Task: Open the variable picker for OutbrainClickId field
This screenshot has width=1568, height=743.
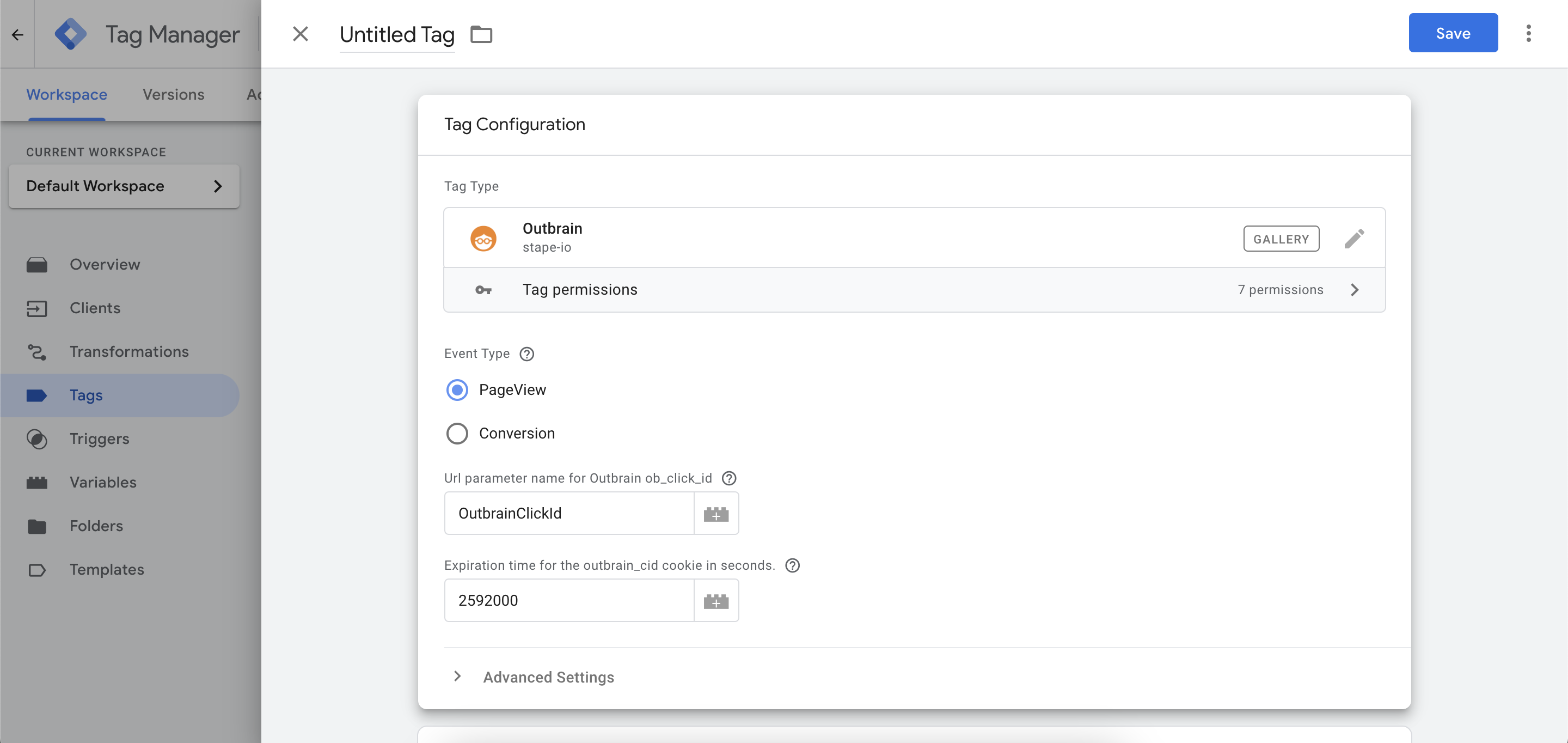Action: (716, 514)
